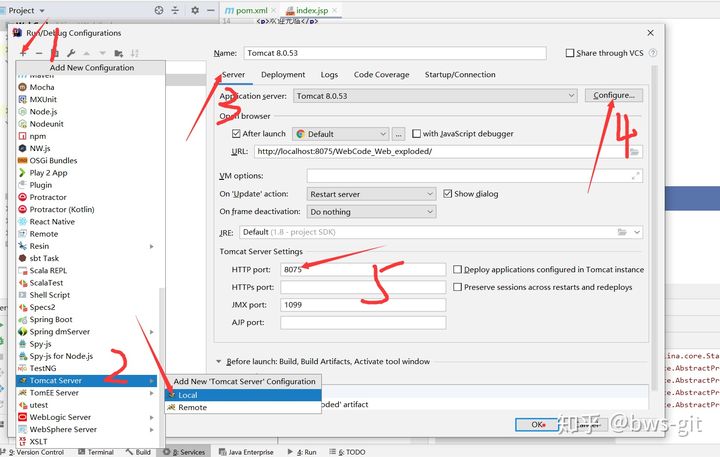
Task: Open the Code Coverage tab
Action: (381, 74)
